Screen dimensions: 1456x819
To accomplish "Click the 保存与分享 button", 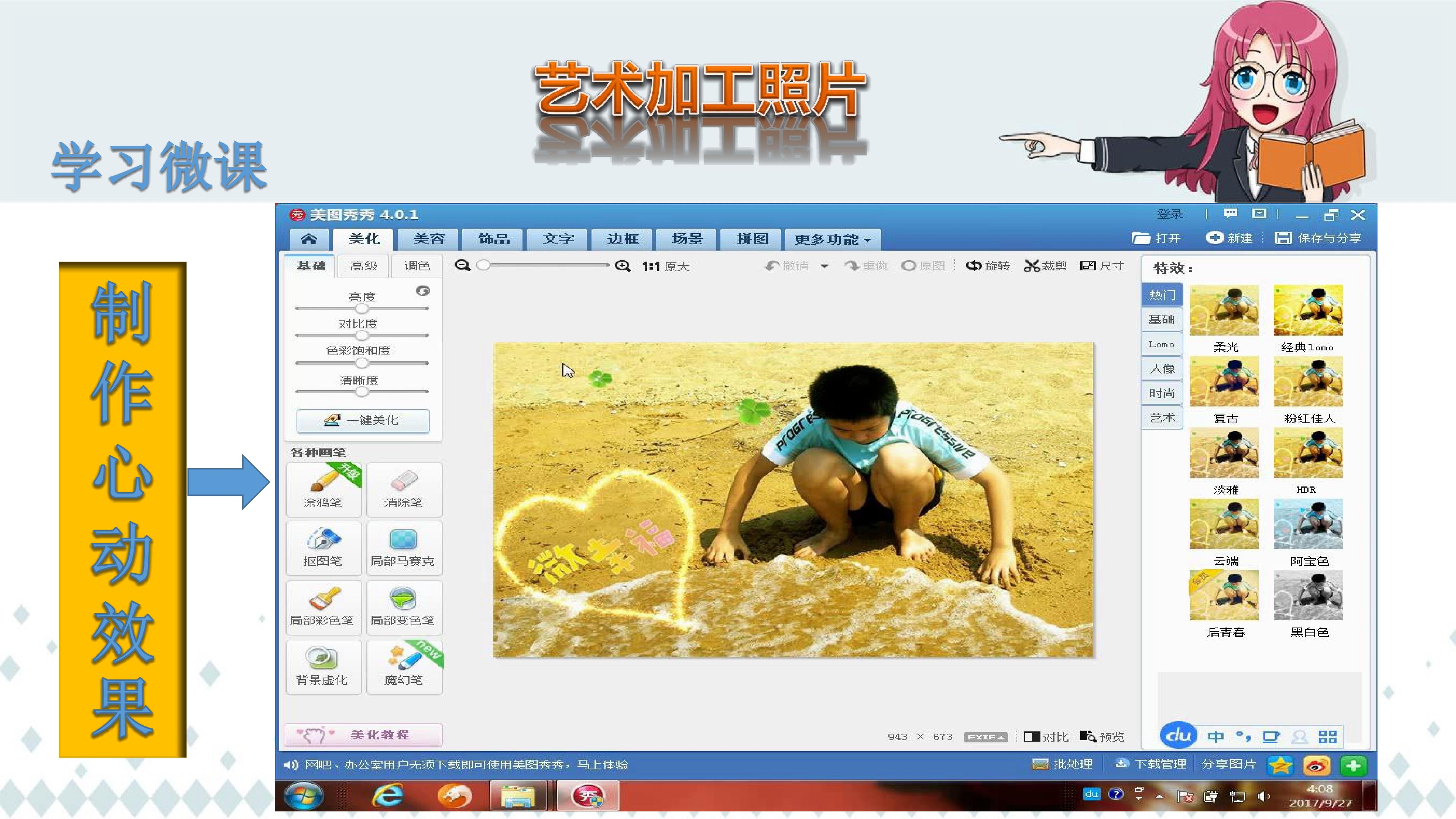I will point(1318,238).
